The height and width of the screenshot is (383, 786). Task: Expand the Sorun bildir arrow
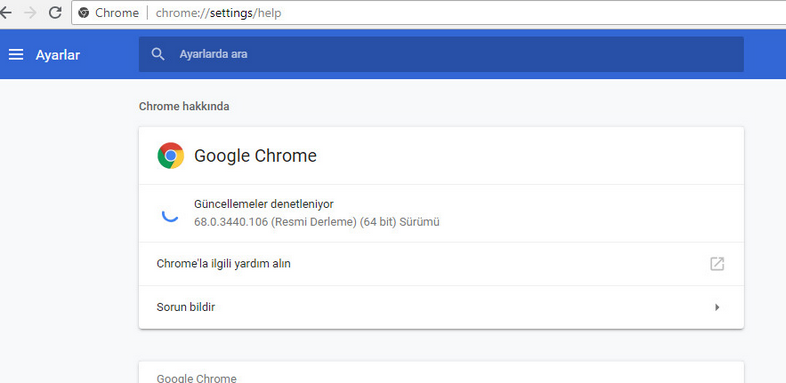point(717,307)
